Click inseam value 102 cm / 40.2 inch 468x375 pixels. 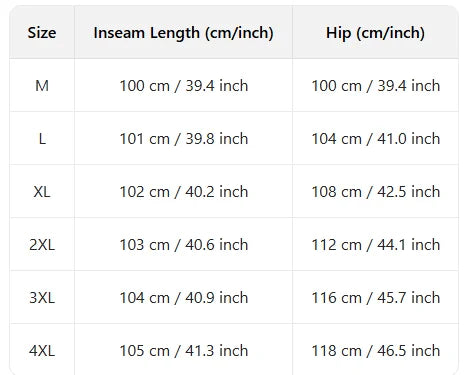coord(184,192)
